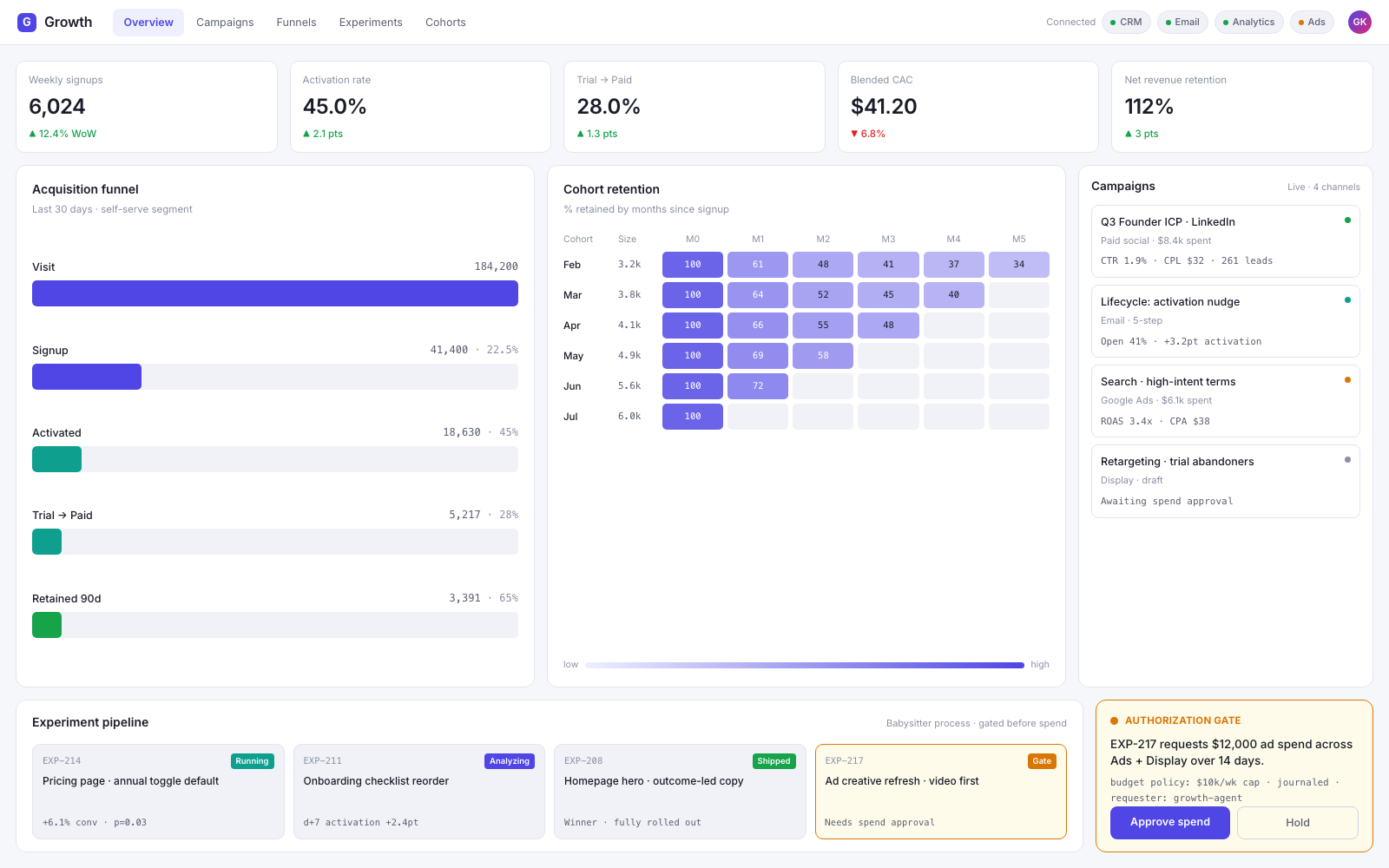The image size is (1389, 868).
Task: Click 'Babysitter process · gated before spend' text
Action: (977, 723)
